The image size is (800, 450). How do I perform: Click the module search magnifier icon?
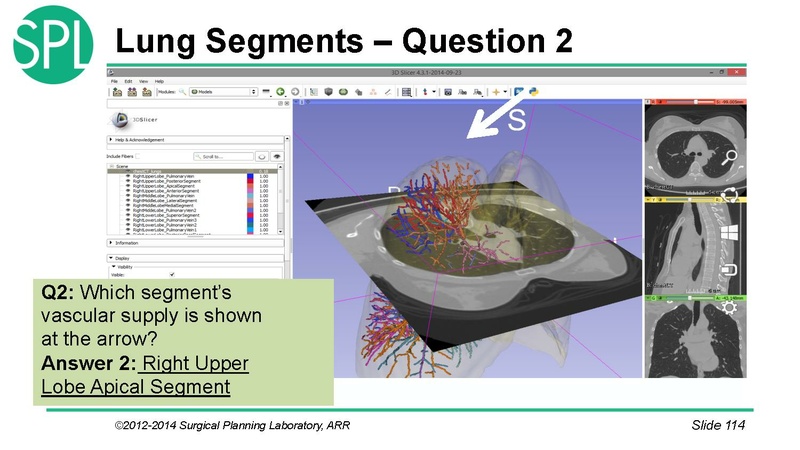182,92
